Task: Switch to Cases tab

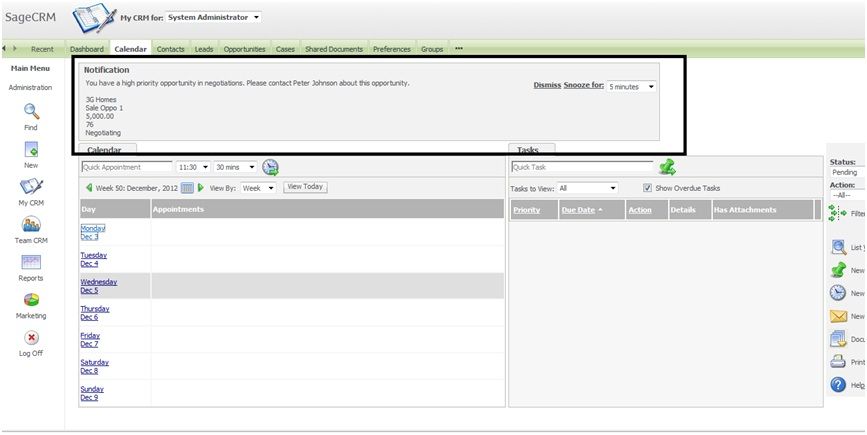Action: tap(285, 49)
